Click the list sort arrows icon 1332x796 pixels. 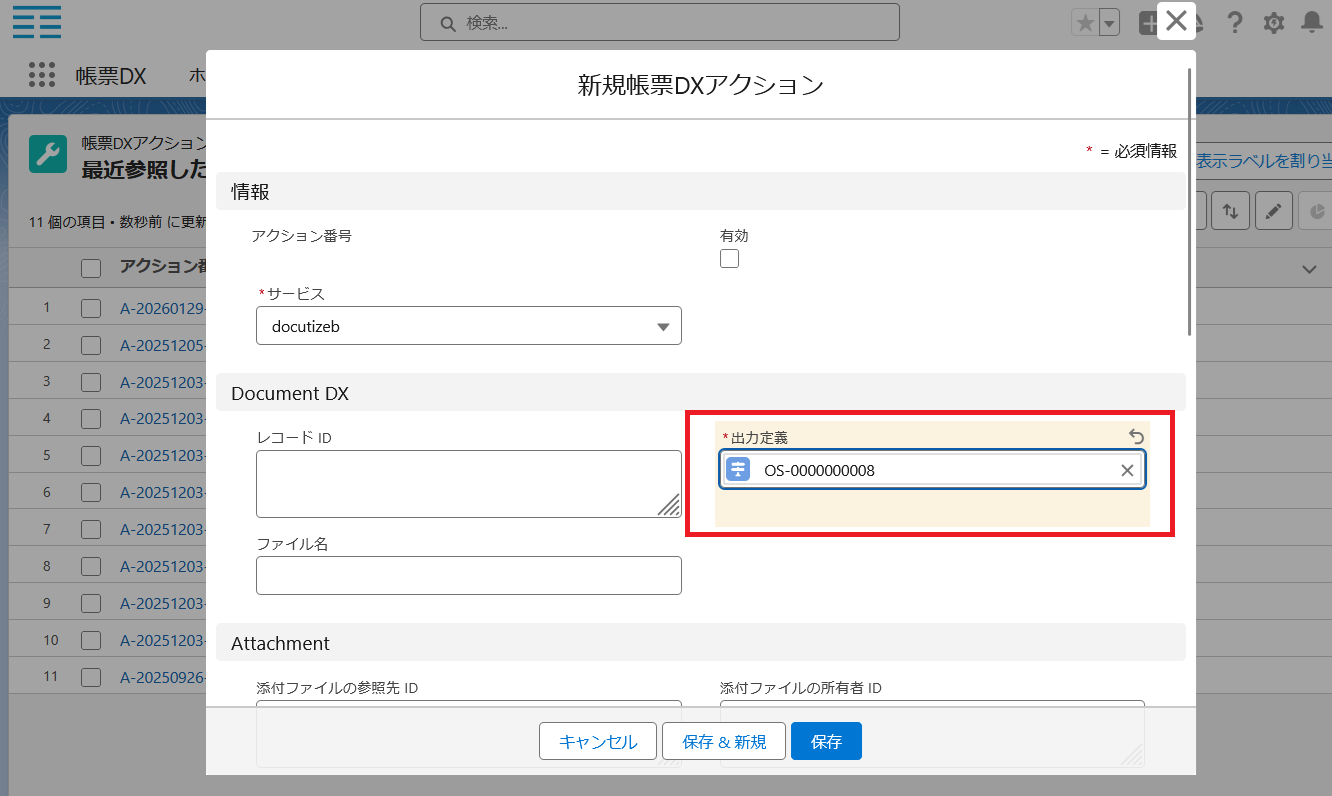click(x=1231, y=211)
